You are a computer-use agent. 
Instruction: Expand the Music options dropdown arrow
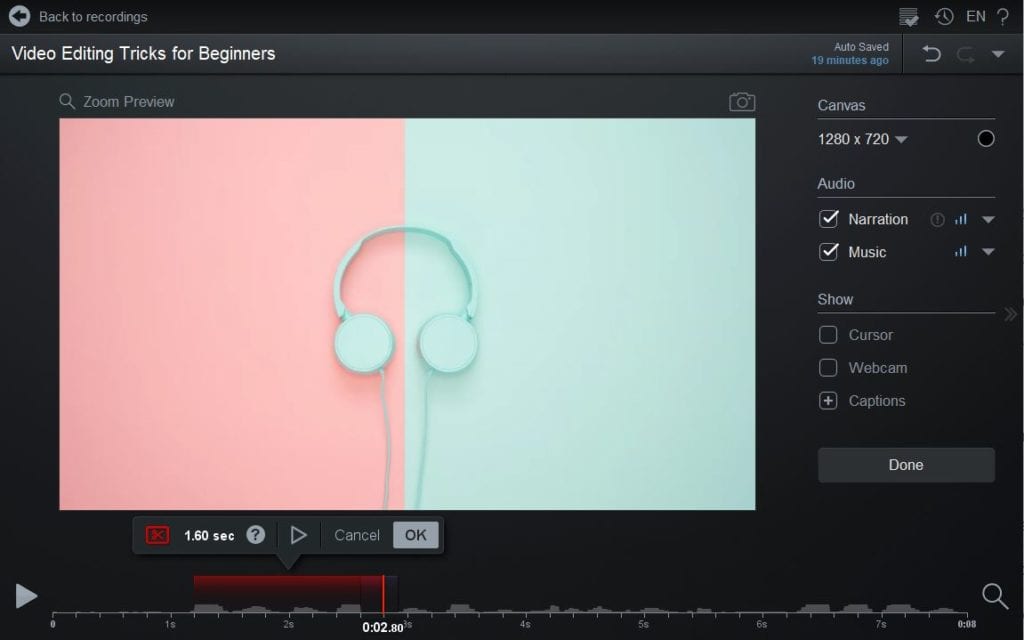[988, 253]
